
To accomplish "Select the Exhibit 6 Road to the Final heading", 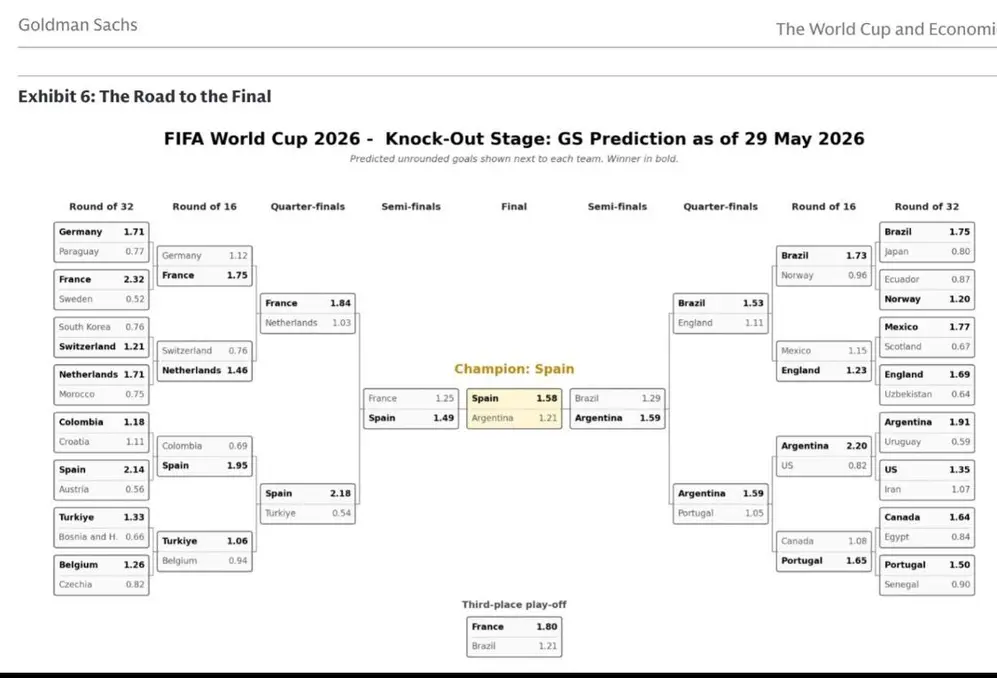I will tap(144, 96).
